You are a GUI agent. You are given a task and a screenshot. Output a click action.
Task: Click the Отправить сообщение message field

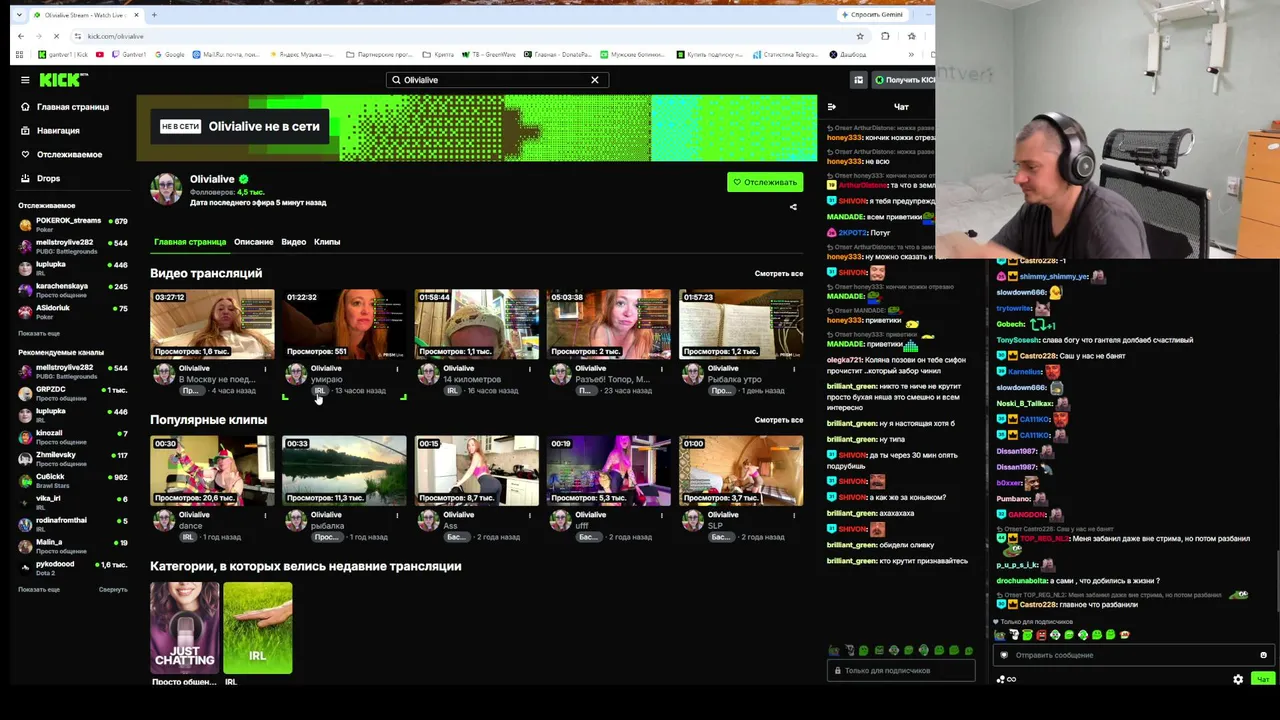[1134, 655]
